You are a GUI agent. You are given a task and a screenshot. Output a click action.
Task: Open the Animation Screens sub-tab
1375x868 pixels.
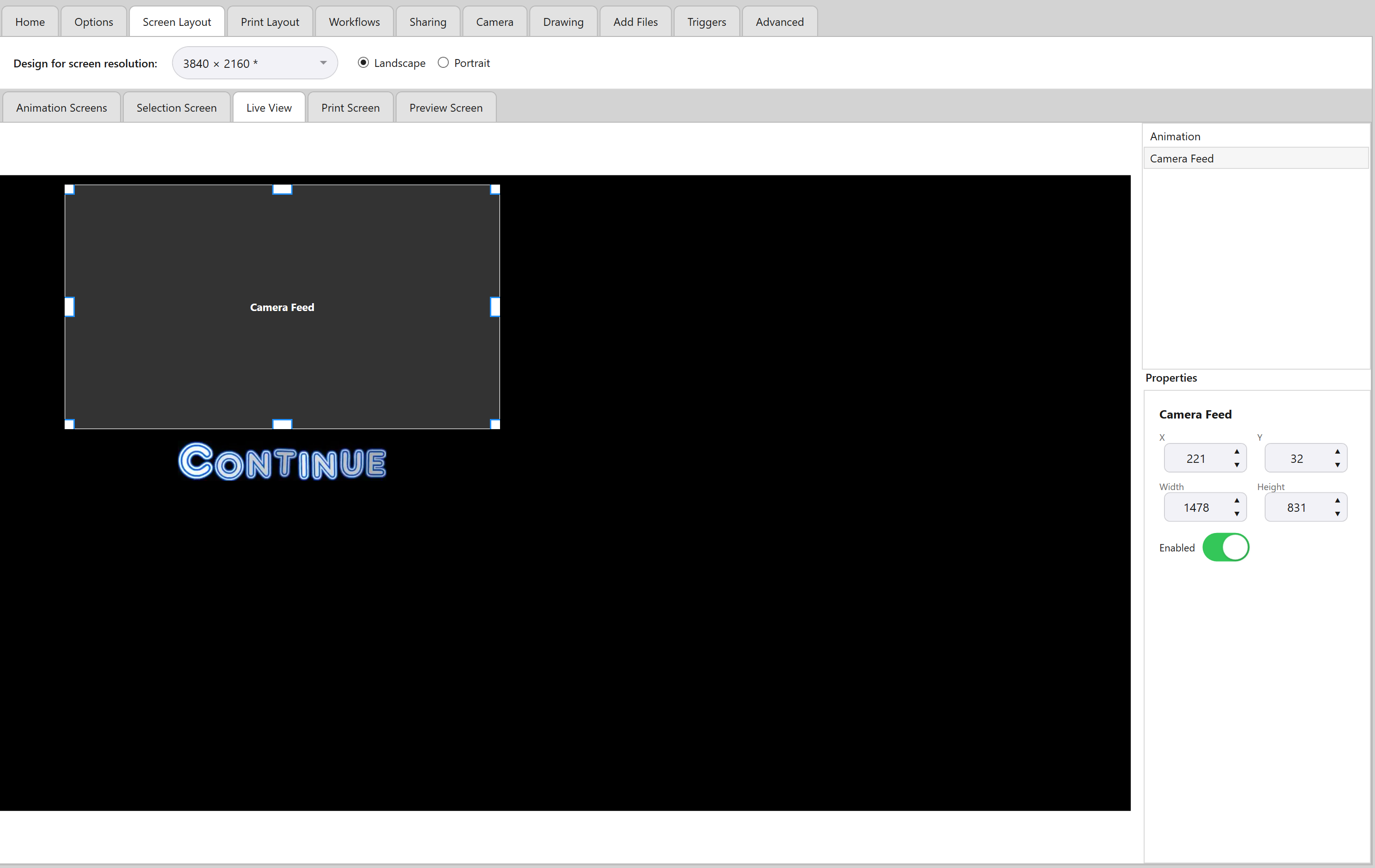pyautogui.click(x=62, y=107)
